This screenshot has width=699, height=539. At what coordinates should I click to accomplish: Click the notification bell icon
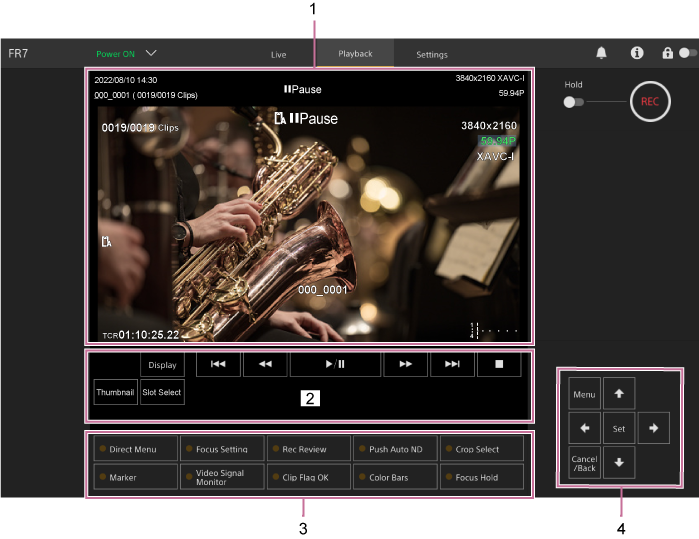(601, 53)
